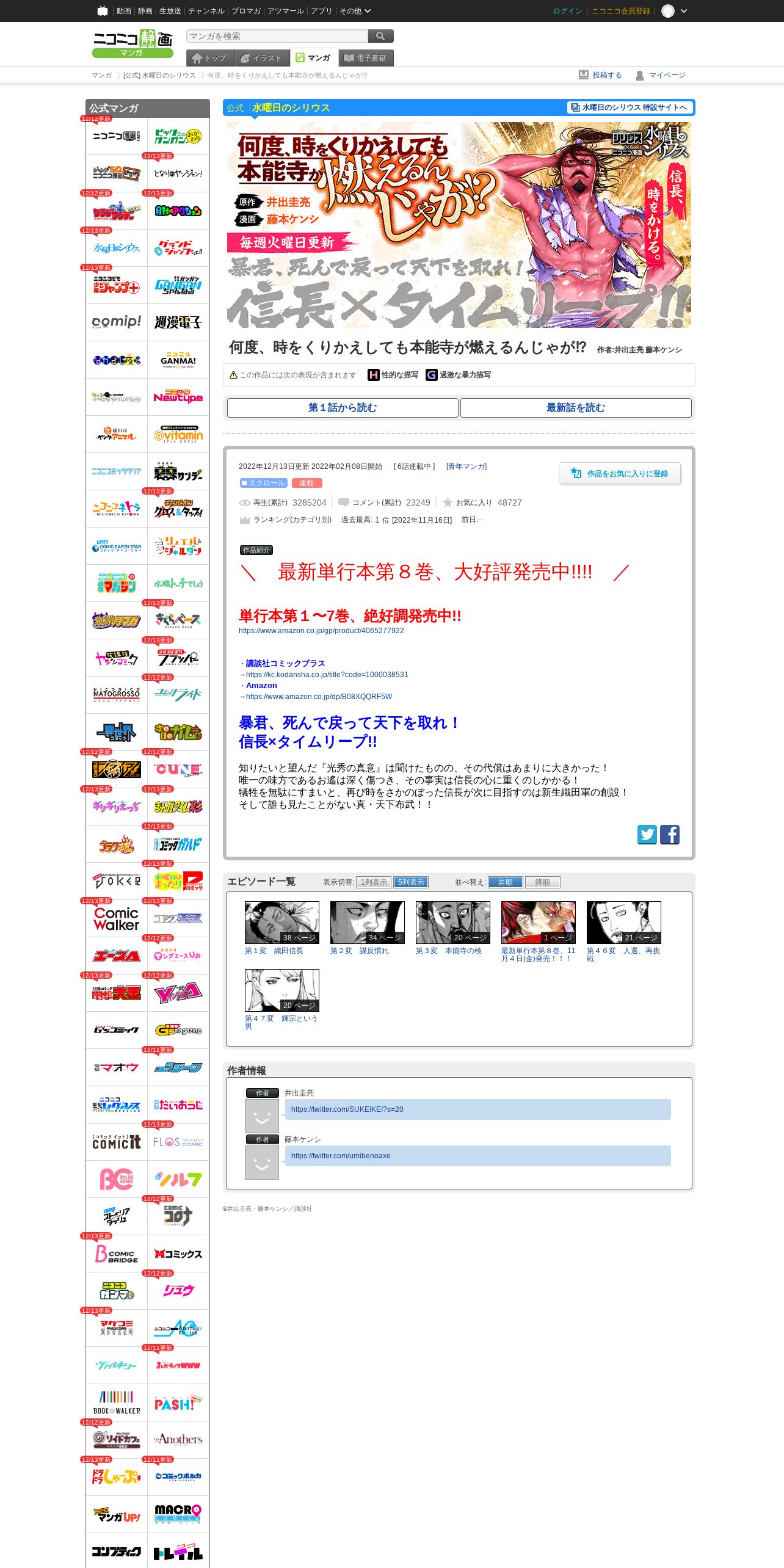Open SUKEIKEI twitter URL link
Screen dimensions: 784x1568
click(x=347, y=1109)
